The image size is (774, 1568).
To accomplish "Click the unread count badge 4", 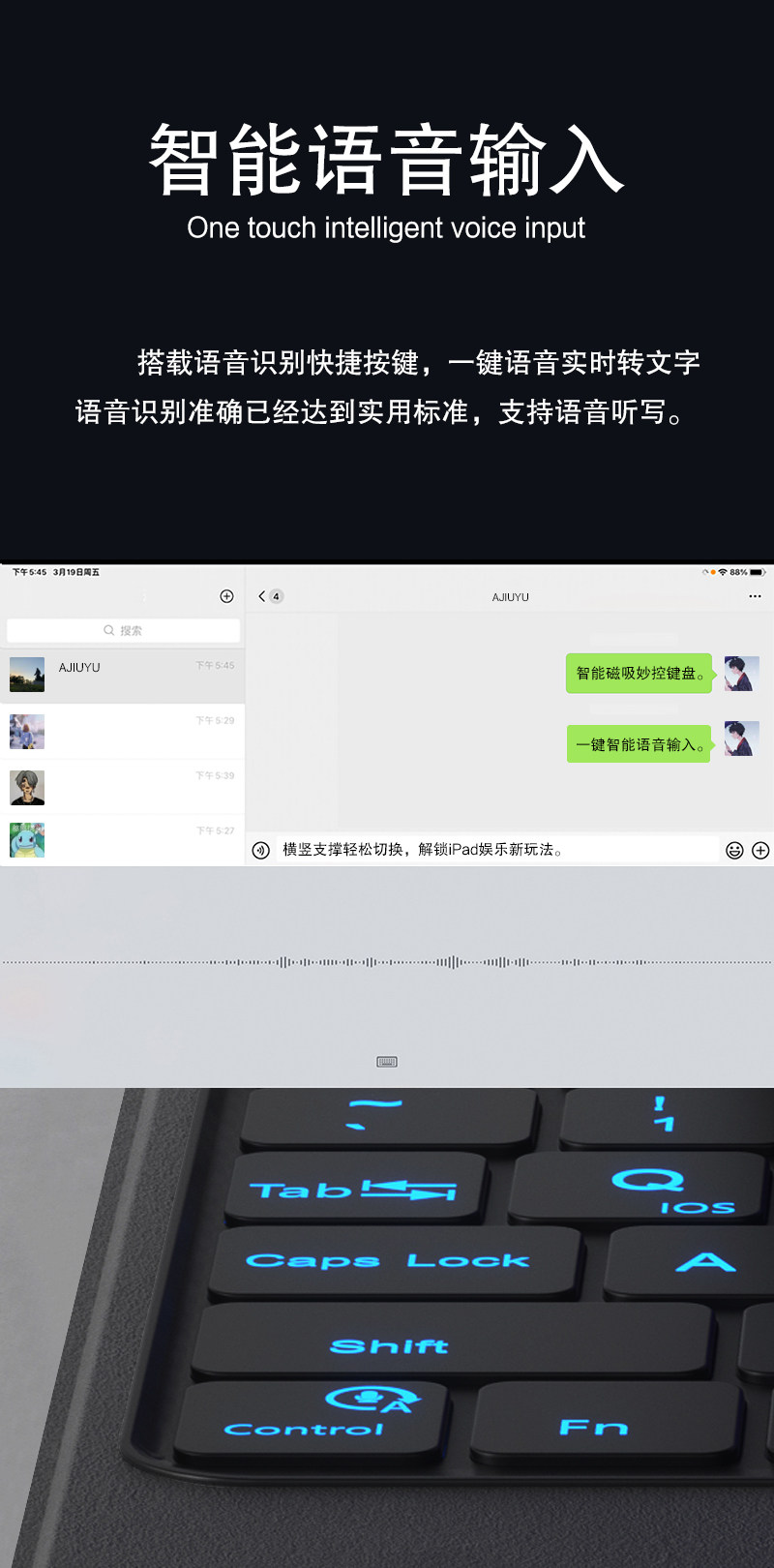I will [276, 596].
